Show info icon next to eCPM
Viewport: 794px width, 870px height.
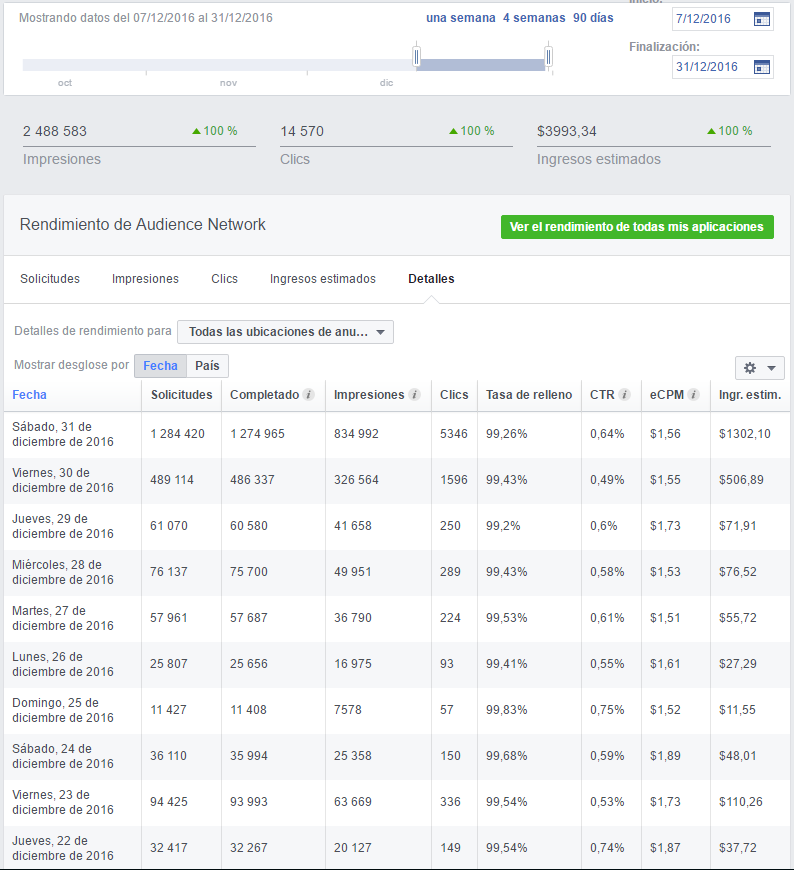pos(693,394)
